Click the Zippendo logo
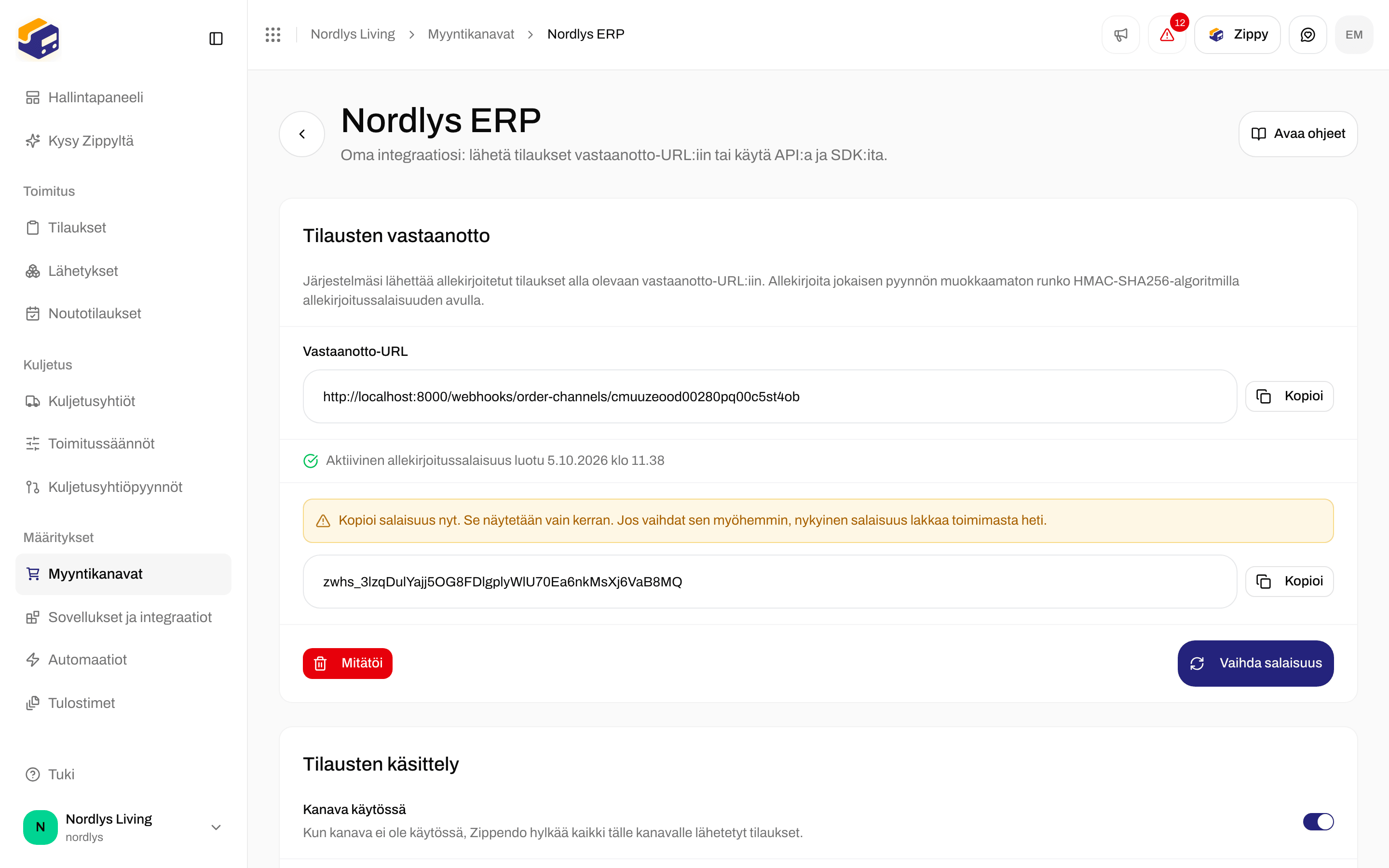Image resolution: width=1389 pixels, height=868 pixels. click(39, 39)
